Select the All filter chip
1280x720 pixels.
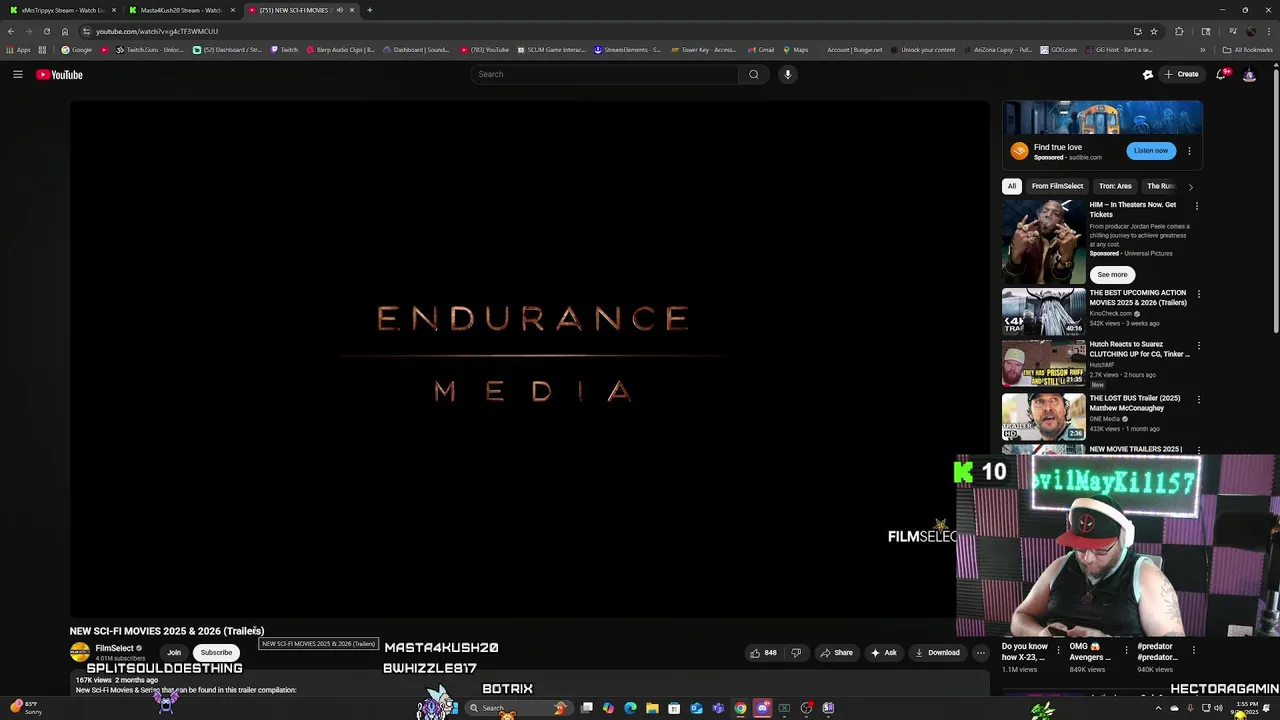(x=1012, y=186)
